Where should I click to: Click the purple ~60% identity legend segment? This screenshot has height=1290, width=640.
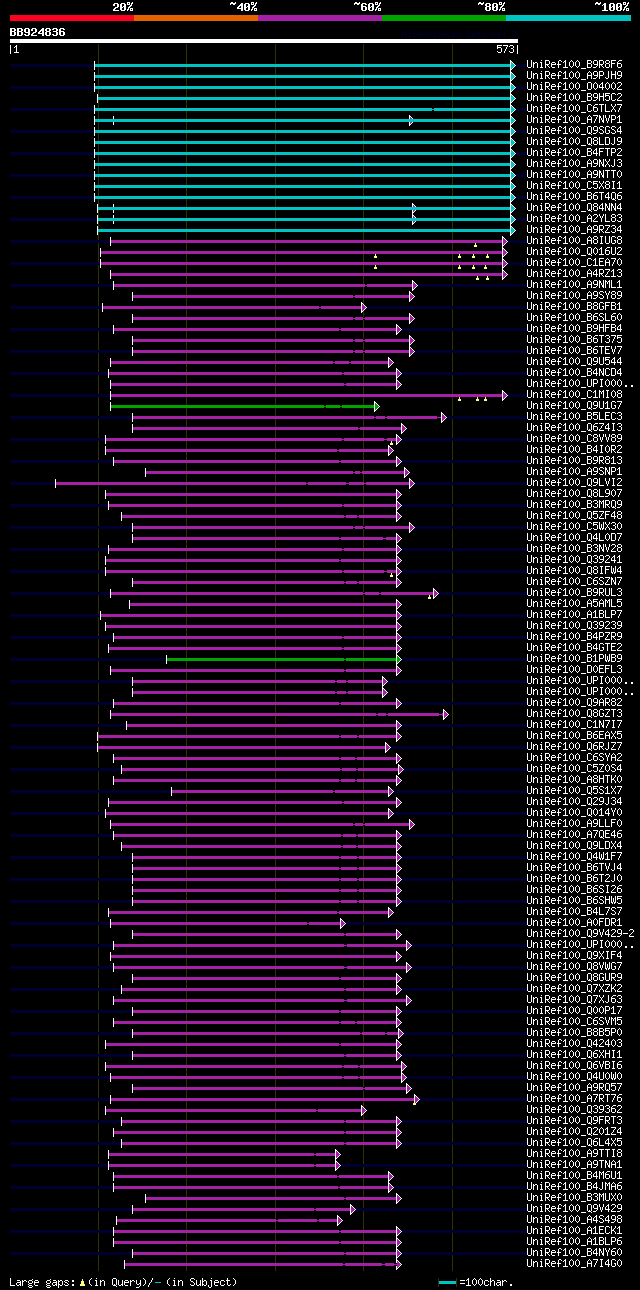coord(319,18)
